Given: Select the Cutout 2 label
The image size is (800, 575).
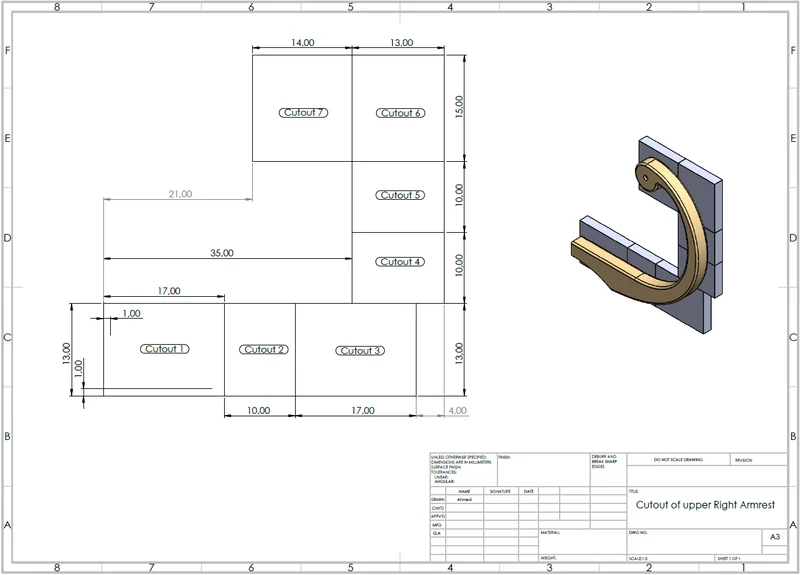Looking at the screenshot, I should tap(264, 349).
